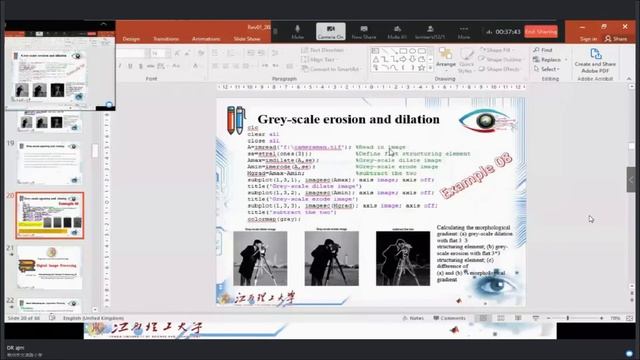Click the meeting timer 00:37:43
The image size is (640, 360).
coord(508,31)
